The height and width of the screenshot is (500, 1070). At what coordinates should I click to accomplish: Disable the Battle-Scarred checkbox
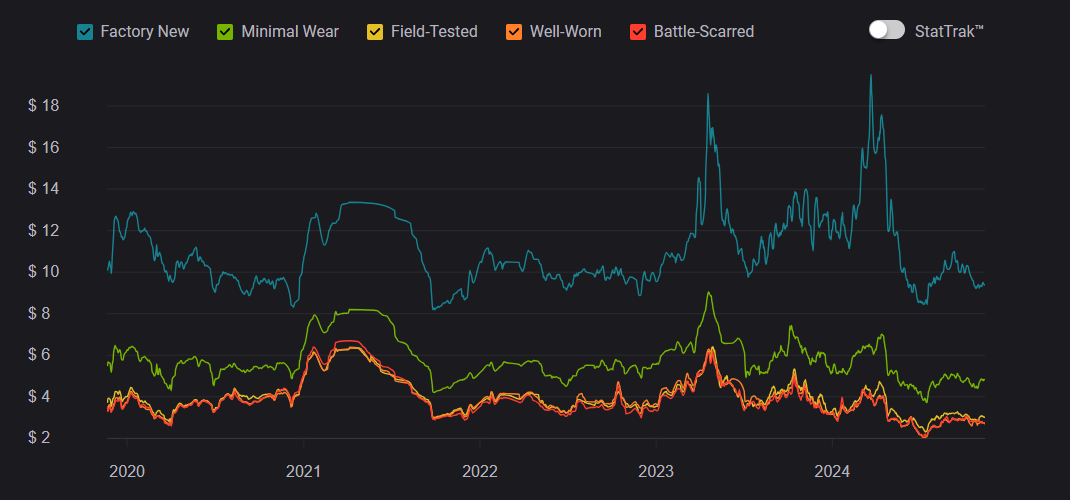coord(638,32)
